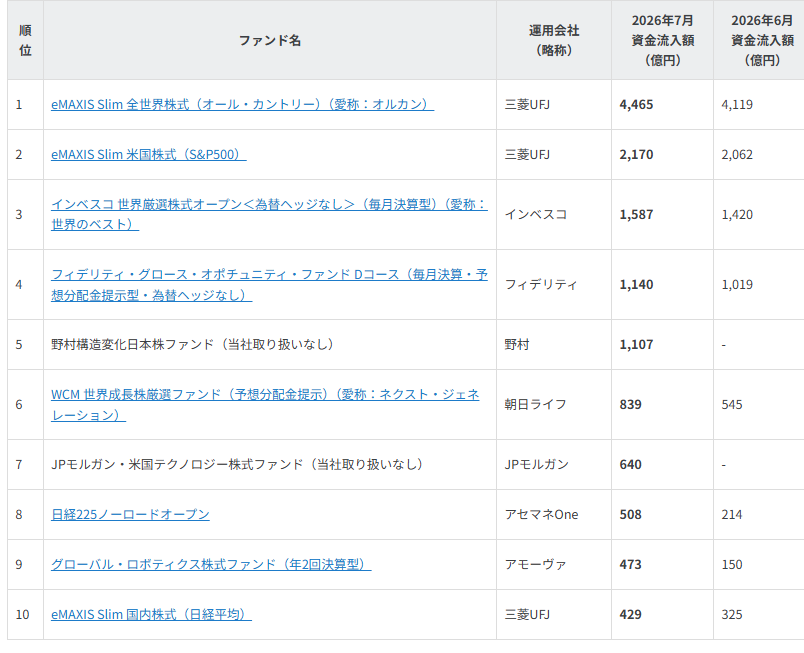804x653 pixels.
Task: Open インベスコ 世界厳選株式オープン fund link
Action: coord(270,214)
